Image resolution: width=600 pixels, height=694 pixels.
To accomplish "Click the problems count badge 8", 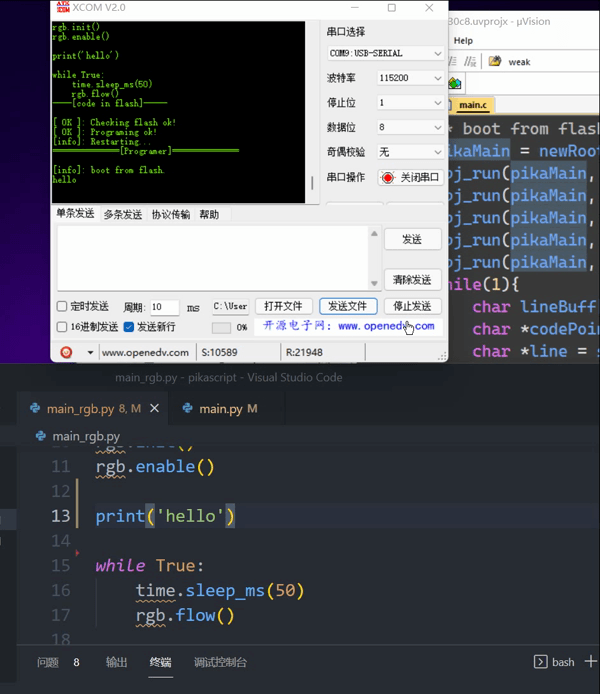I will [x=77, y=662].
